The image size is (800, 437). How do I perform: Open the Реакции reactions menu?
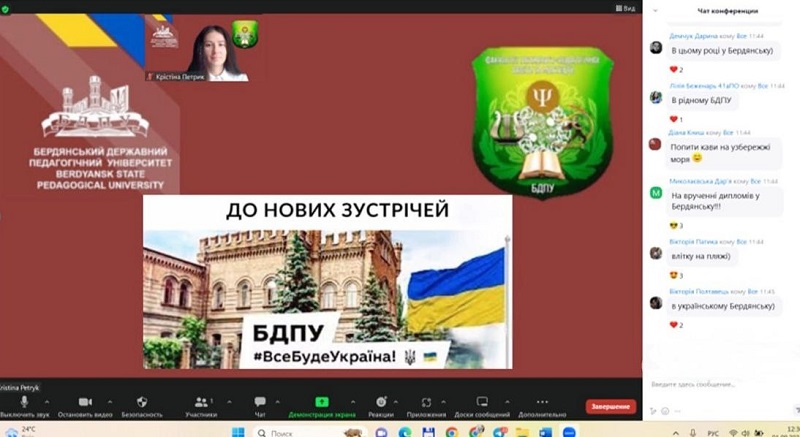click(381, 406)
